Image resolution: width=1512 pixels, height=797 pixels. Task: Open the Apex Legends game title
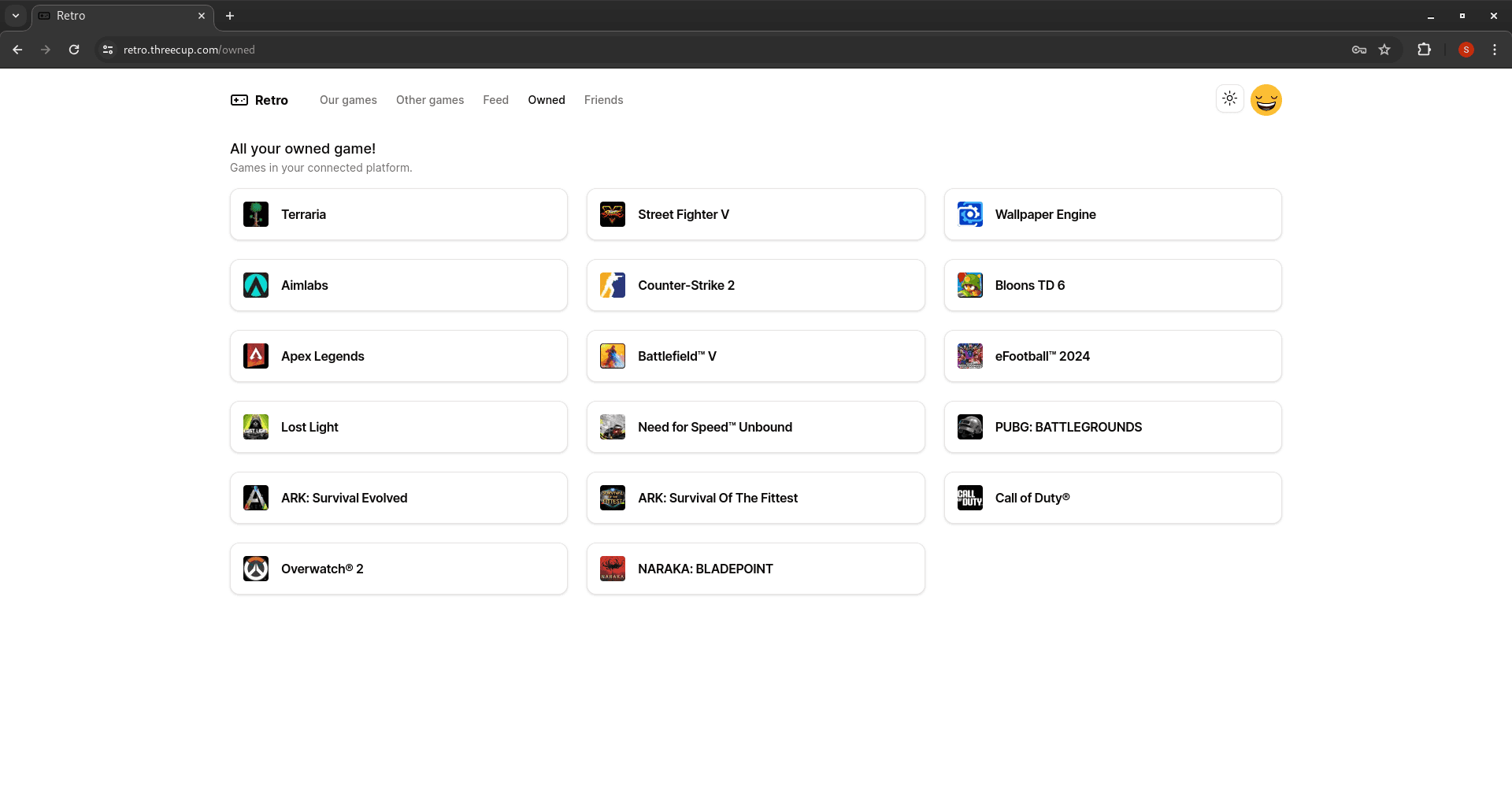[323, 356]
